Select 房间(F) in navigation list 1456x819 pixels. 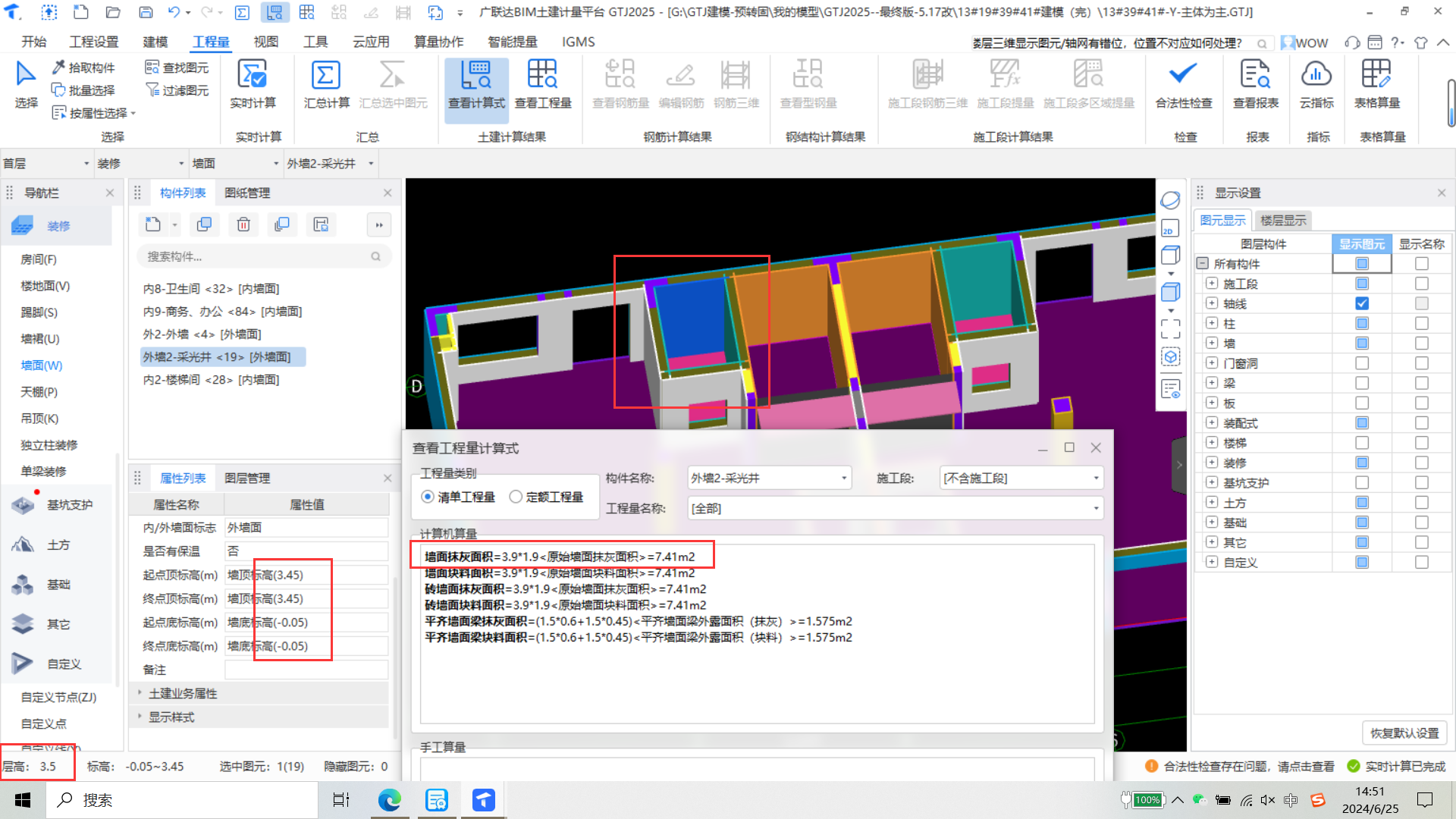coord(39,259)
